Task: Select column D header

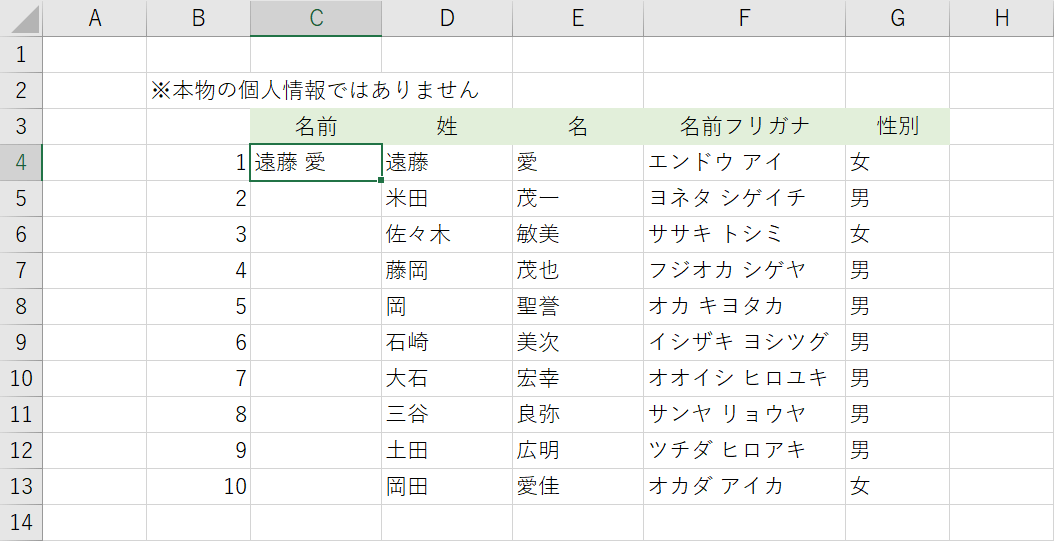Action: coord(447,18)
